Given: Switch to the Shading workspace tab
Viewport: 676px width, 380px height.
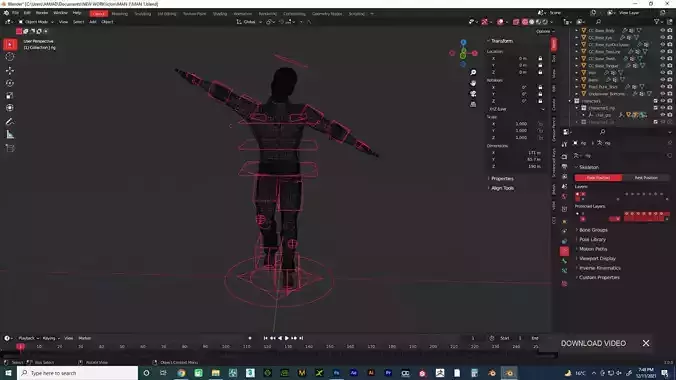Looking at the screenshot, I should click(220, 14).
